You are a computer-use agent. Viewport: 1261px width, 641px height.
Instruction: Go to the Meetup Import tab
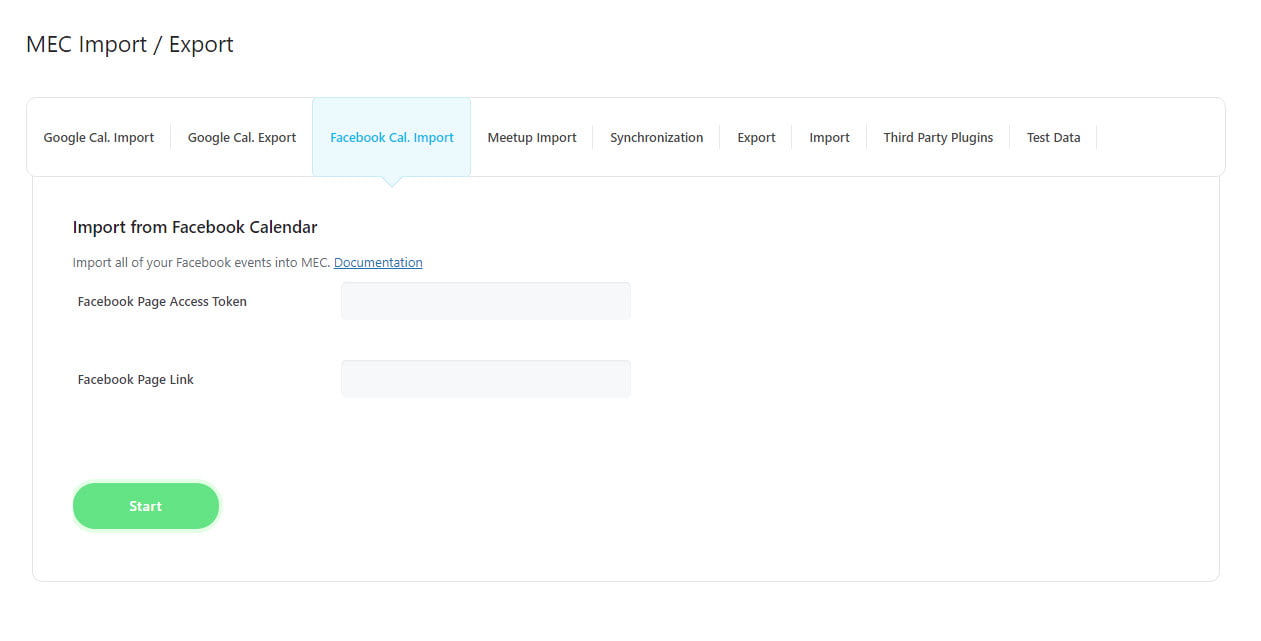(531, 137)
